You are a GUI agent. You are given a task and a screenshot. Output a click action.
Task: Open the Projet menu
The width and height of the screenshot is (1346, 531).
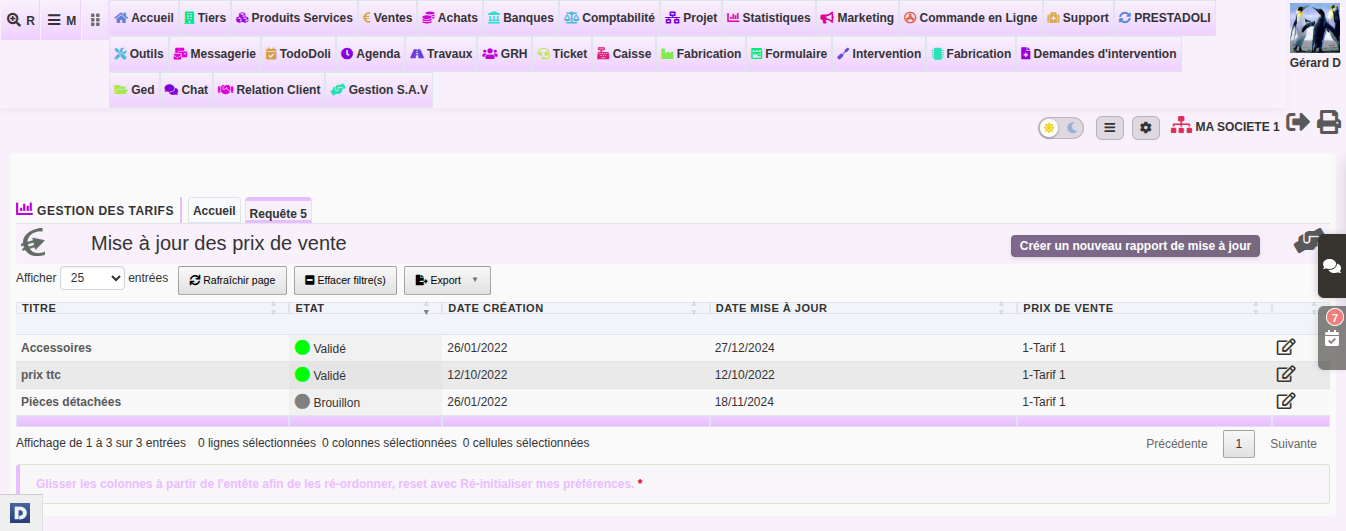point(691,18)
